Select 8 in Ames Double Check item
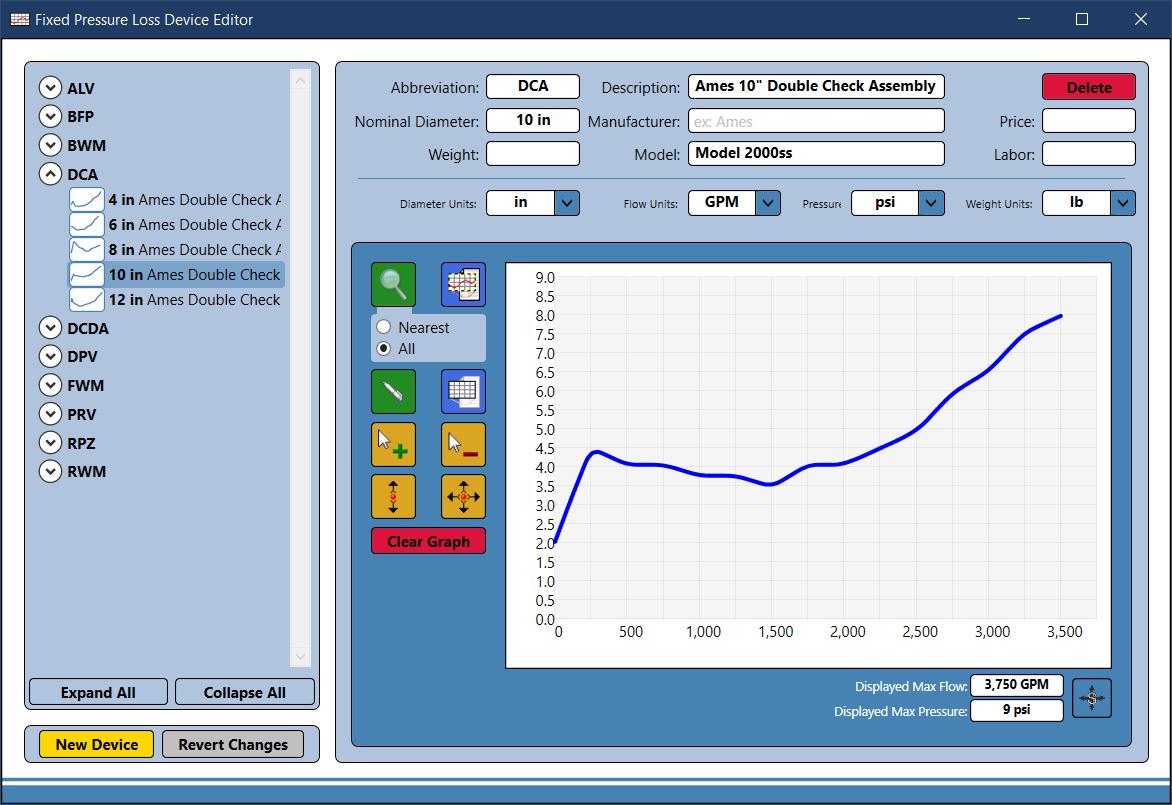1172x805 pixels. click(x=176, y=250)
